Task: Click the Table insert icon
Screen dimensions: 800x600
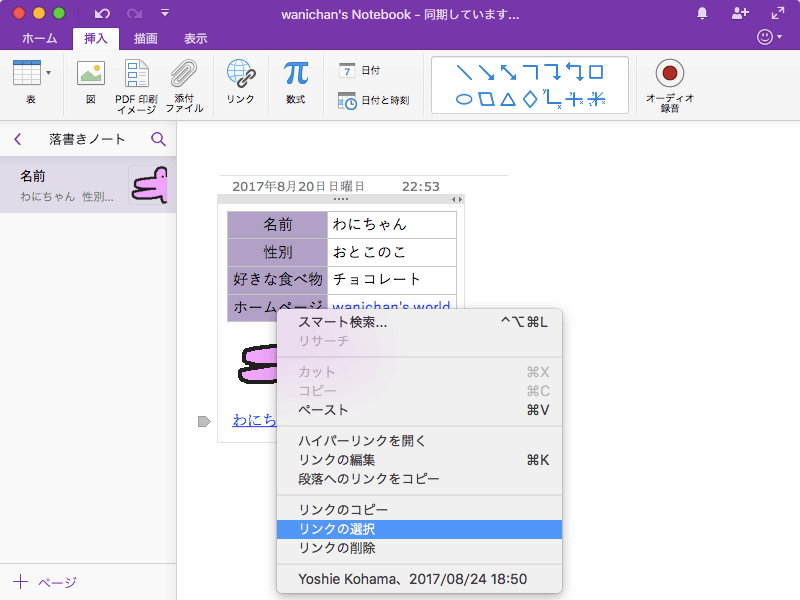Action: [x=26, y=73]
